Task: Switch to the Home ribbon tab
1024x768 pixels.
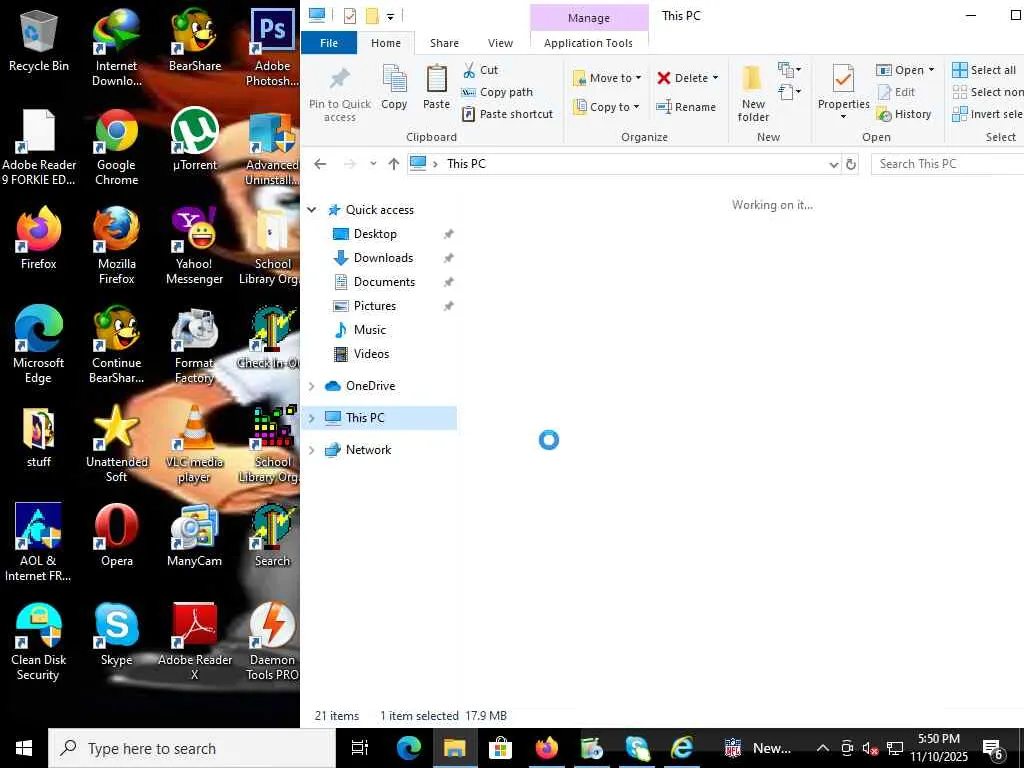Action: (386, 43)
